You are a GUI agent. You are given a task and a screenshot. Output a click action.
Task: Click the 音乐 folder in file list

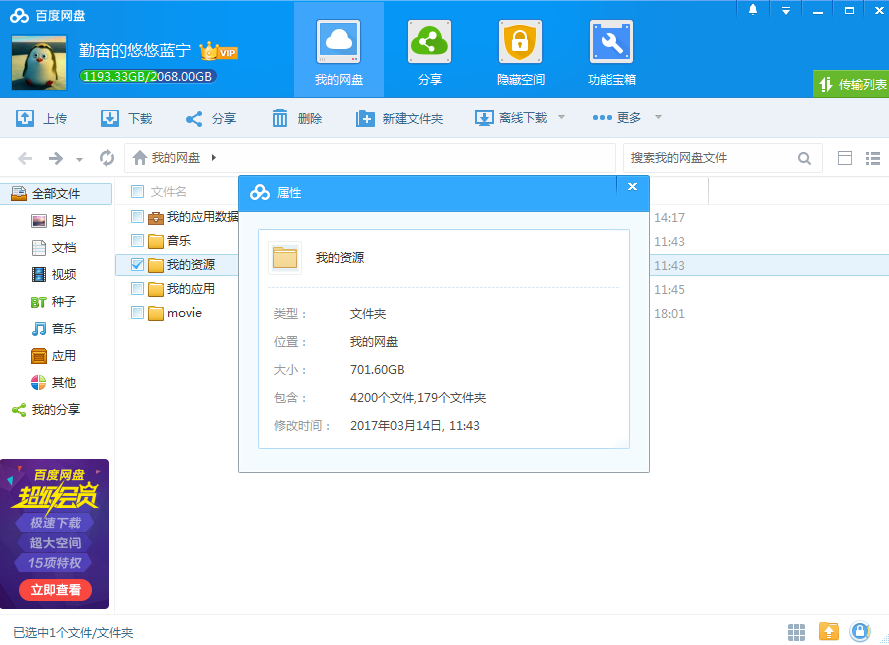[x=179, y=240]
